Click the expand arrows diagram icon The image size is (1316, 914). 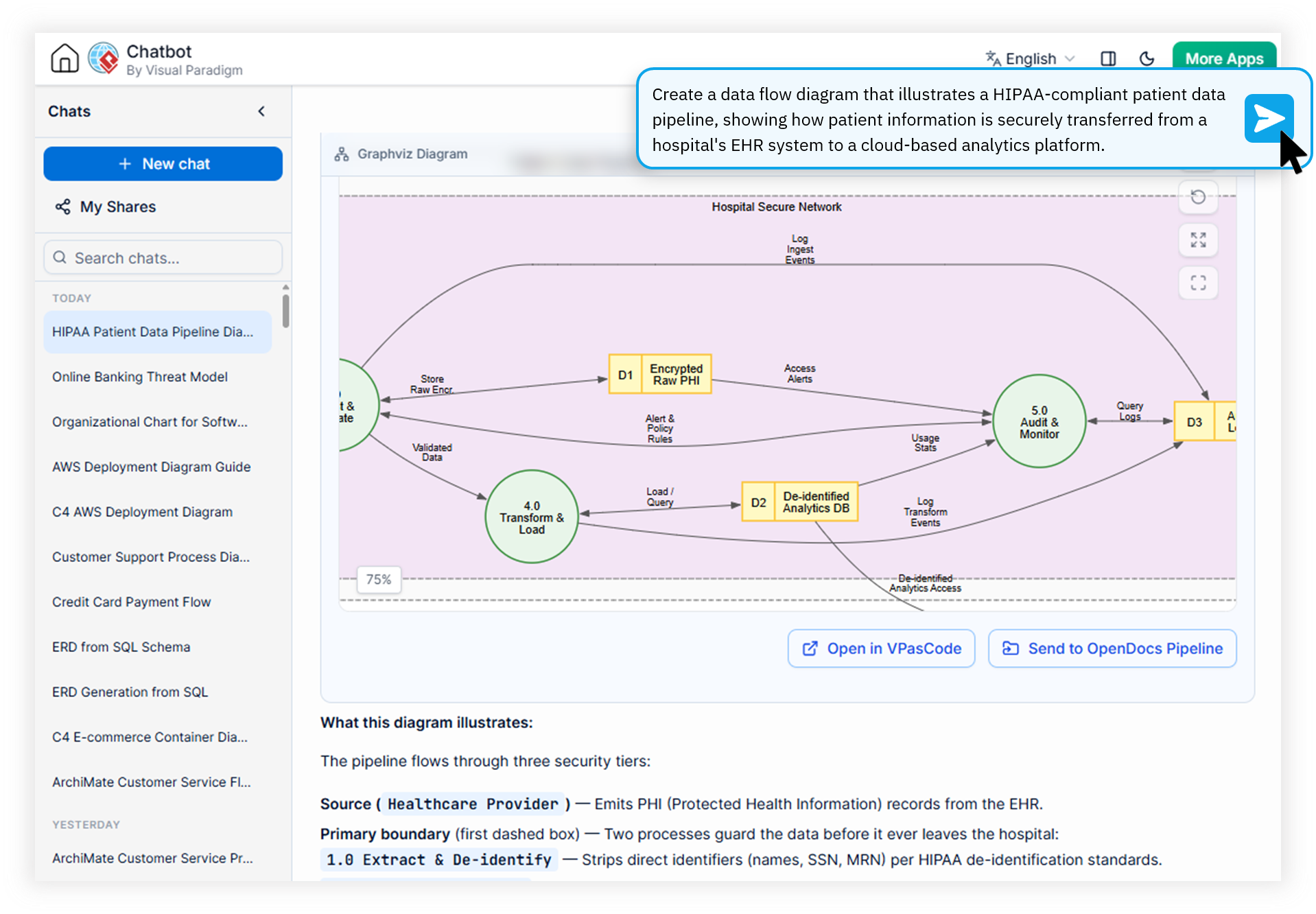[x=1198, y=240]
